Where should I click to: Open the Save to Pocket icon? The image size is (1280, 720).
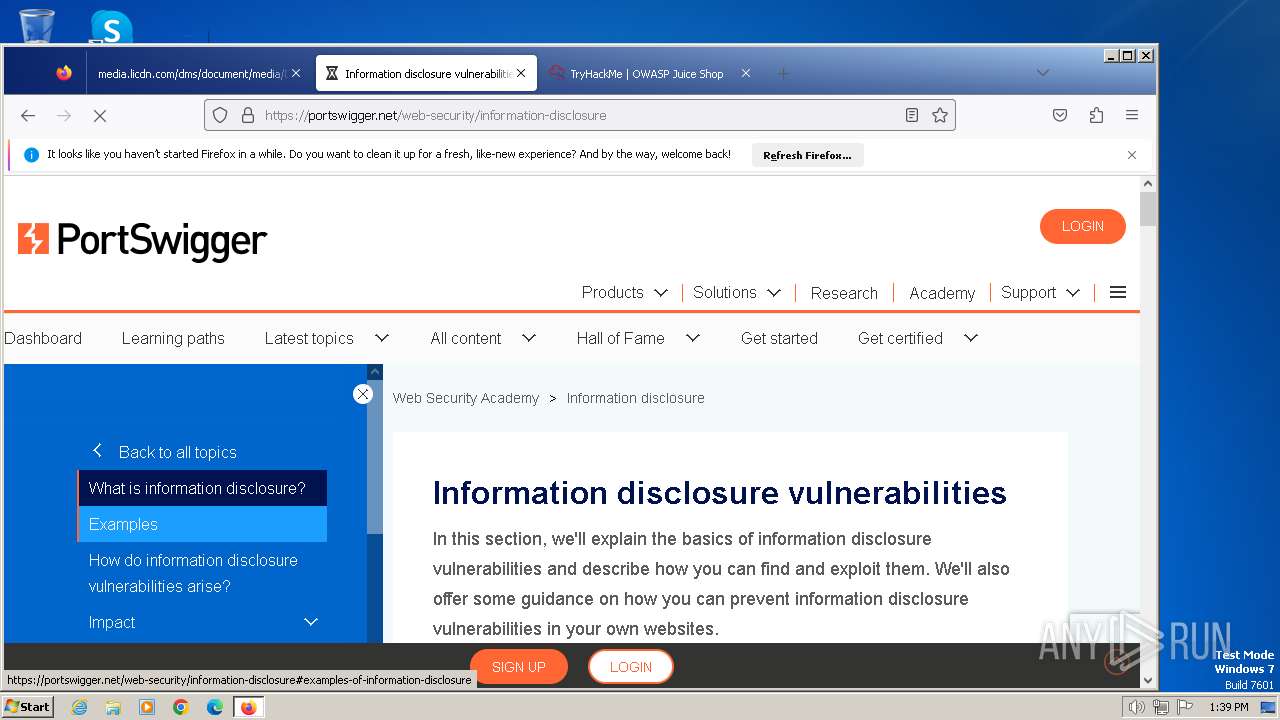point(1060,115)
